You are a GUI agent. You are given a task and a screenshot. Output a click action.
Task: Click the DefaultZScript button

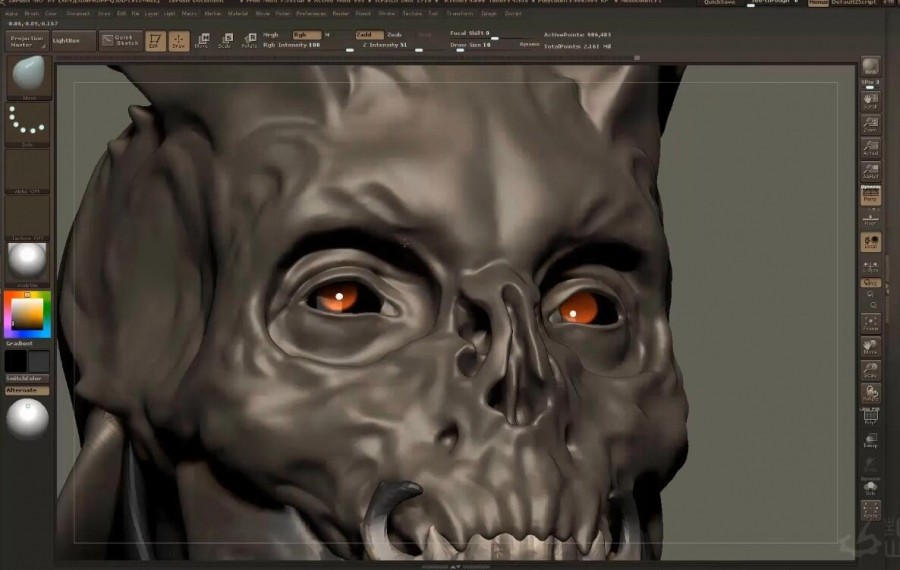click(x=855, y=3)
